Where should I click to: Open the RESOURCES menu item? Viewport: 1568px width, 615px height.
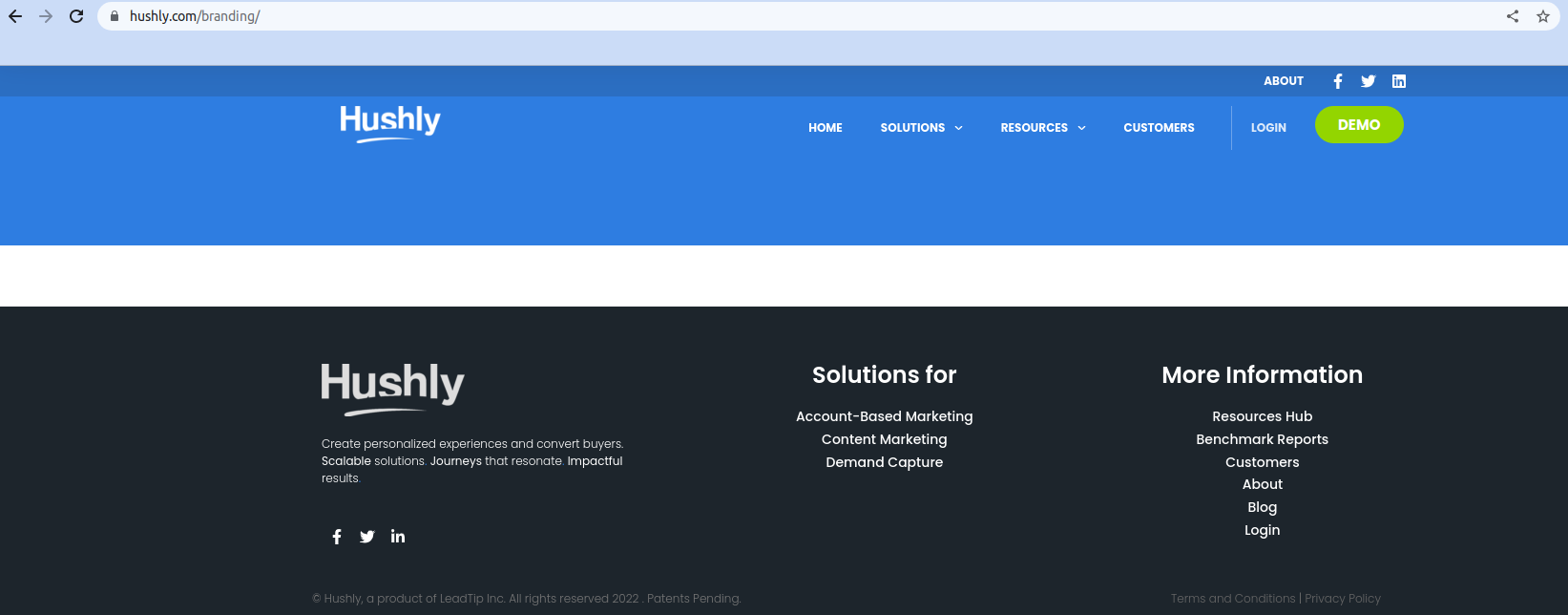1034,128
